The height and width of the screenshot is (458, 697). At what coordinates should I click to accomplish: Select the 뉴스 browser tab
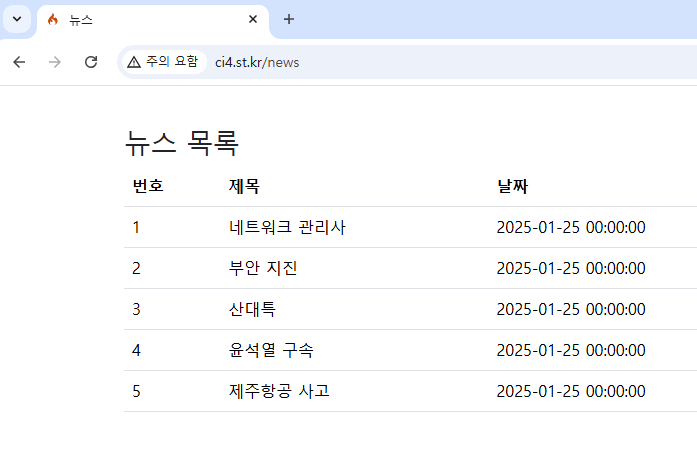[153, 20]
